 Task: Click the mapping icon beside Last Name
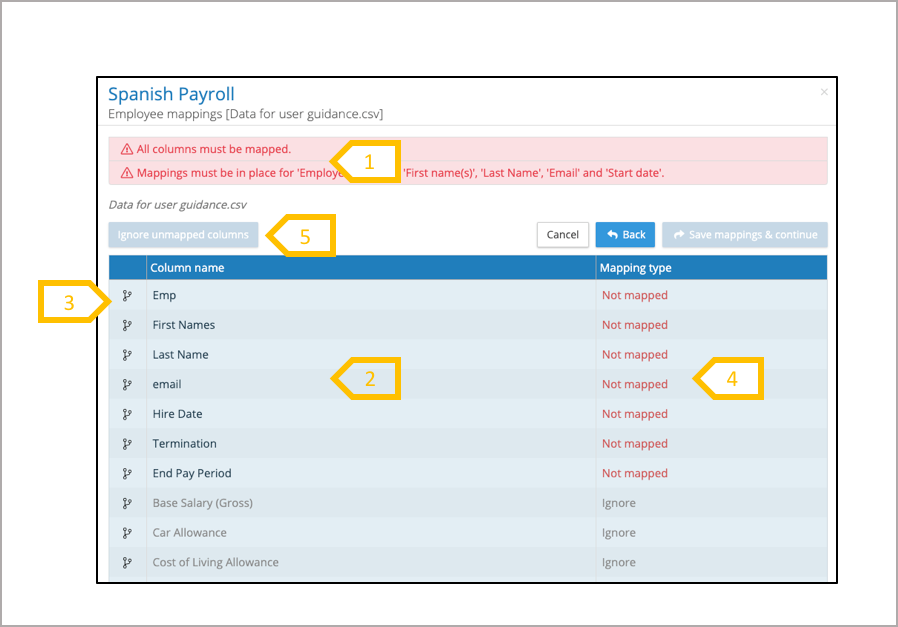(x=127, y=355)
